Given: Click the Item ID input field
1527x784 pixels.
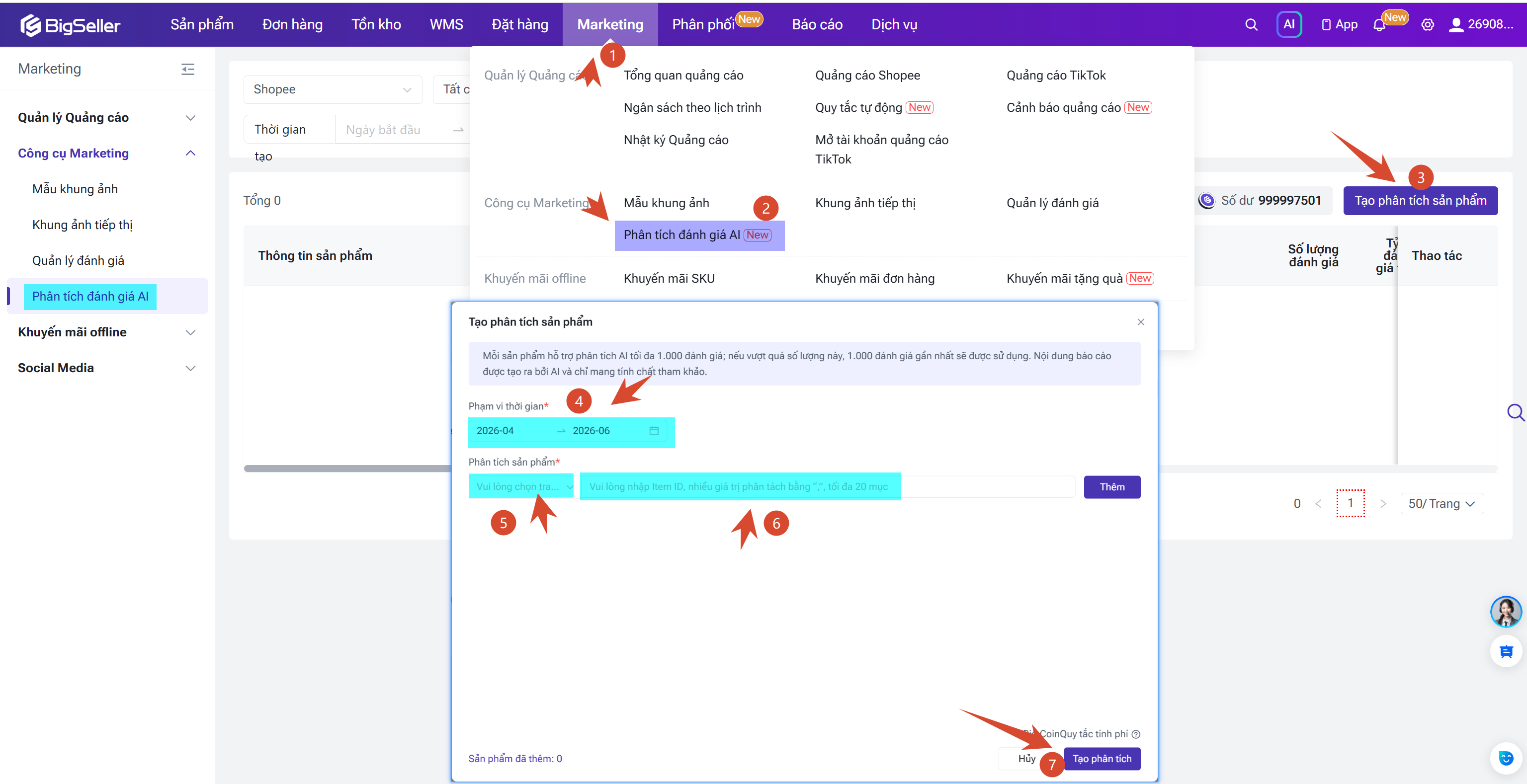Looking at the screenshot, I should (828, 486).
